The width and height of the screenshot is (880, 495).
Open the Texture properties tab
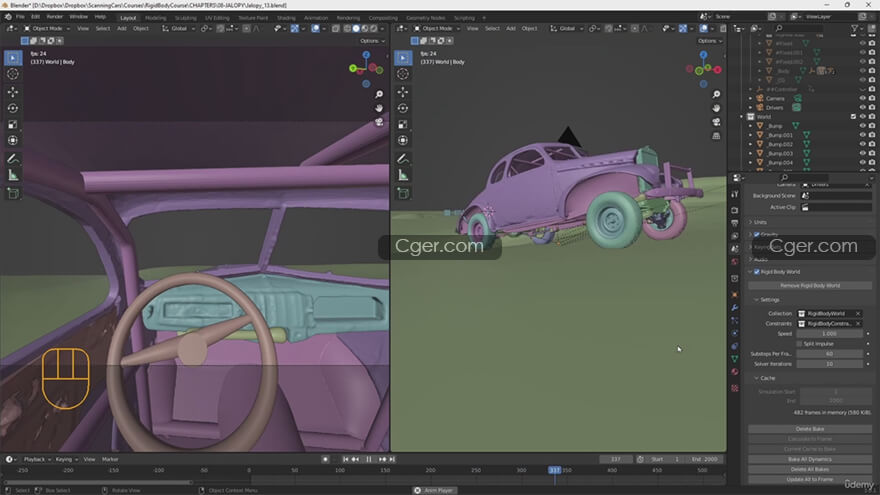click(735, 388)
